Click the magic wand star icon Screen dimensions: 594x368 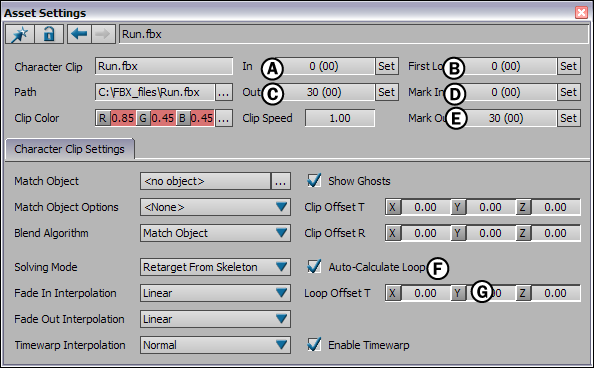20,34
